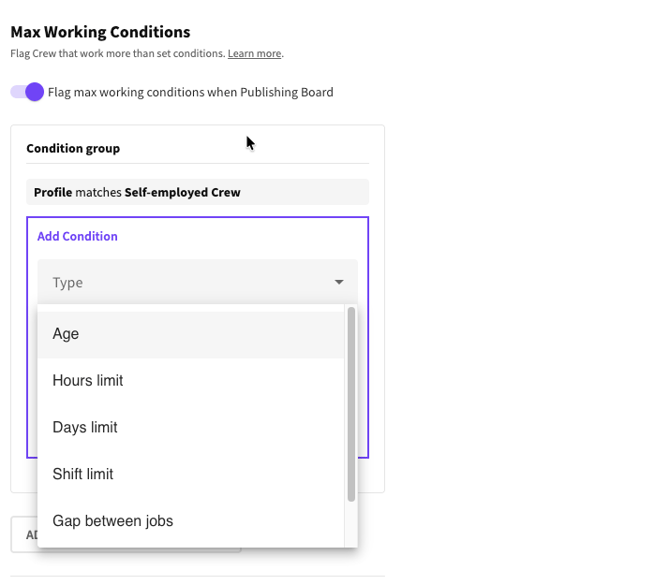
Task: Select Age from the type list
Action: pos(66,334)
